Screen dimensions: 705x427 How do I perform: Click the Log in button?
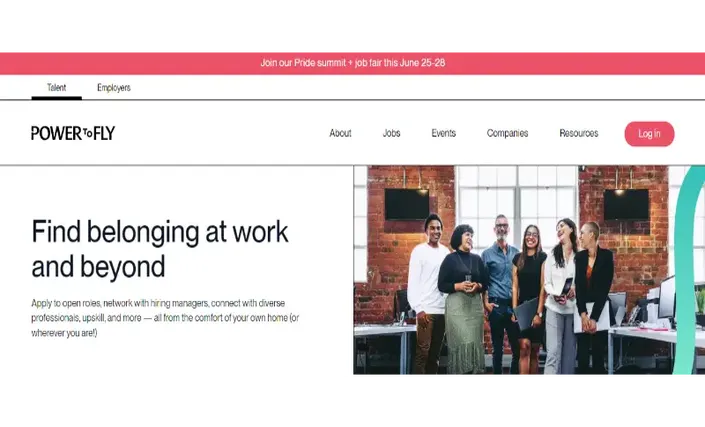(x=649, y=133)
